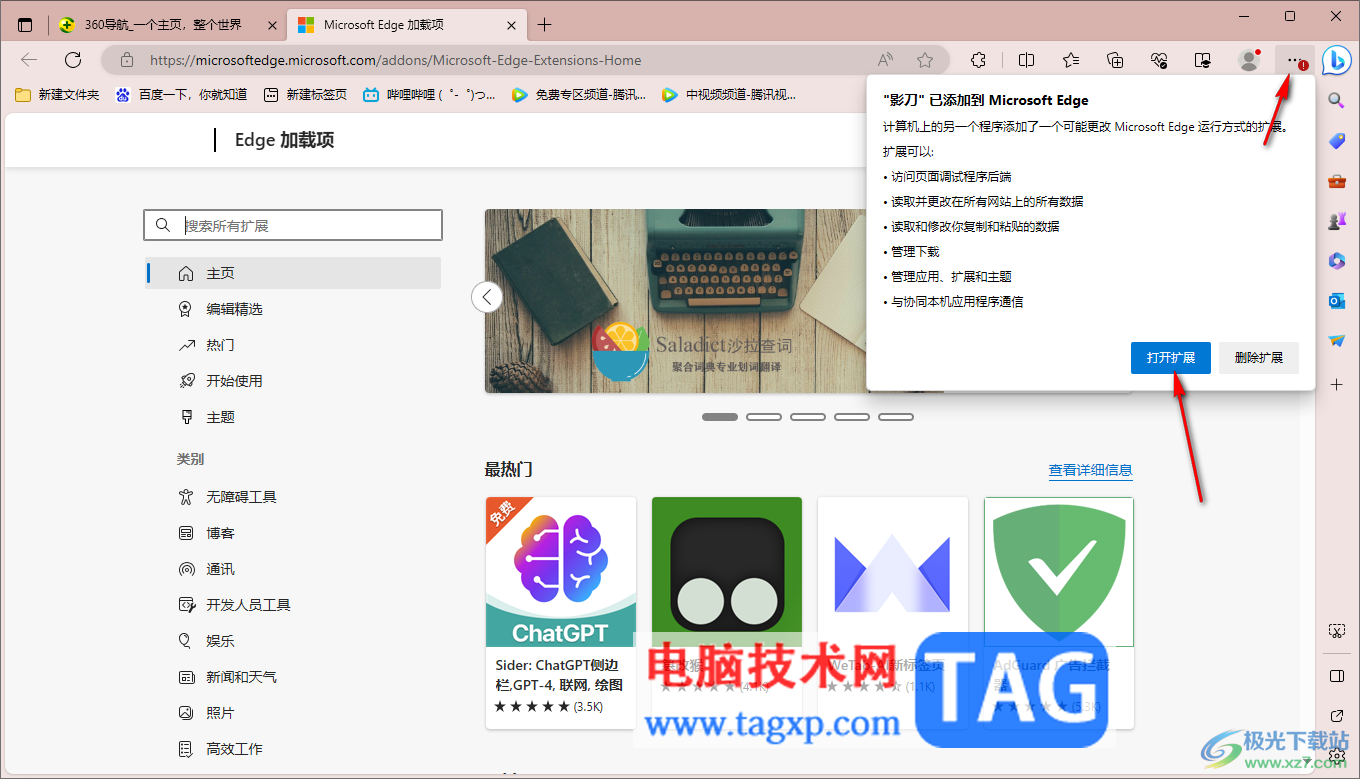Viewport: 1360px width, 779px height.
Task: Open the 新建文件夹 bookmarks folder
Action: tap(57, 95)
